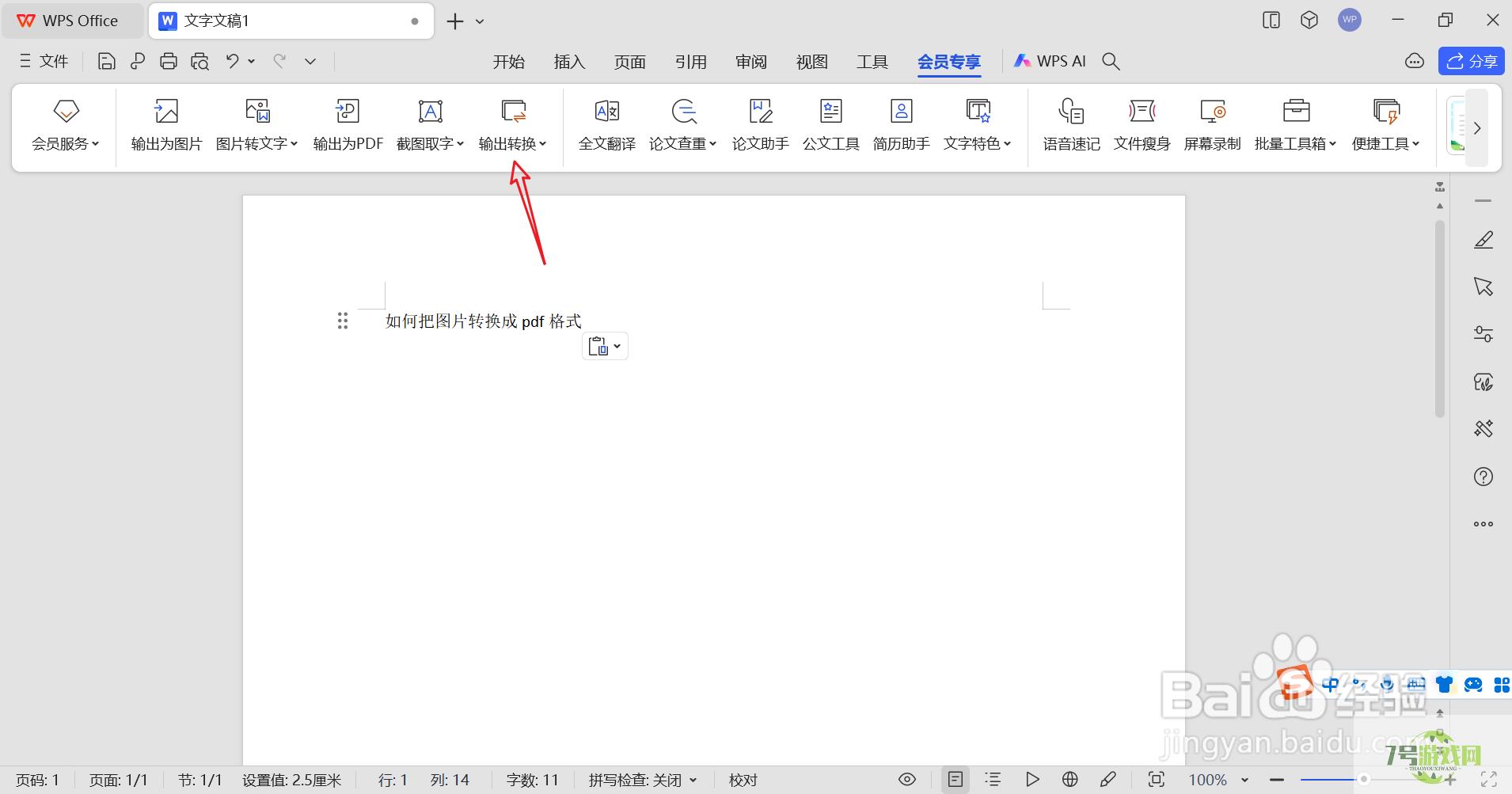This screenshot has width=1512, height=794.
Task: Click the print icon in quick toolbar
Action: [x=169, y=61]
